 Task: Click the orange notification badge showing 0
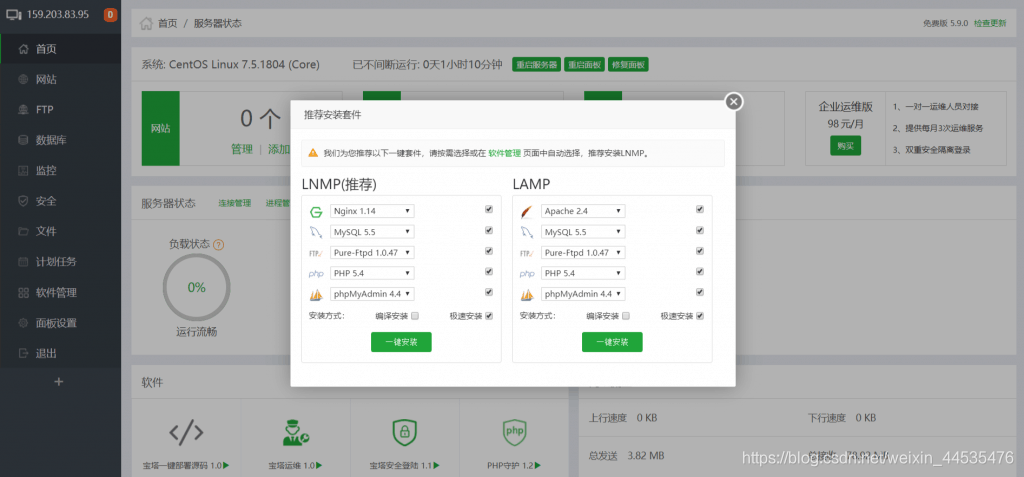(x=110, y=14)
